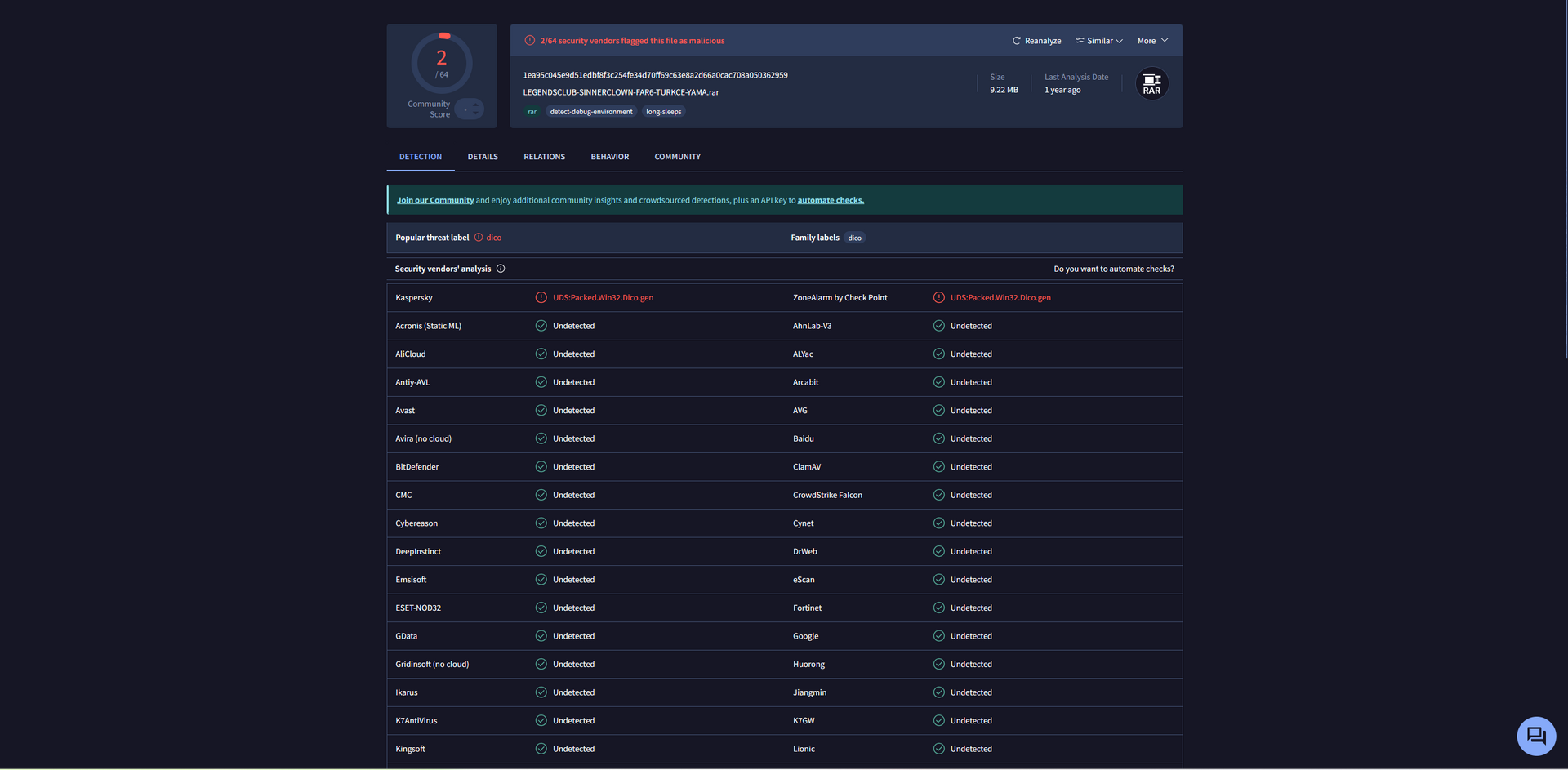Screen dimensions: 1568x770
Task: Click the 'Undetected' result for Lionic
Action: point(972,749)
